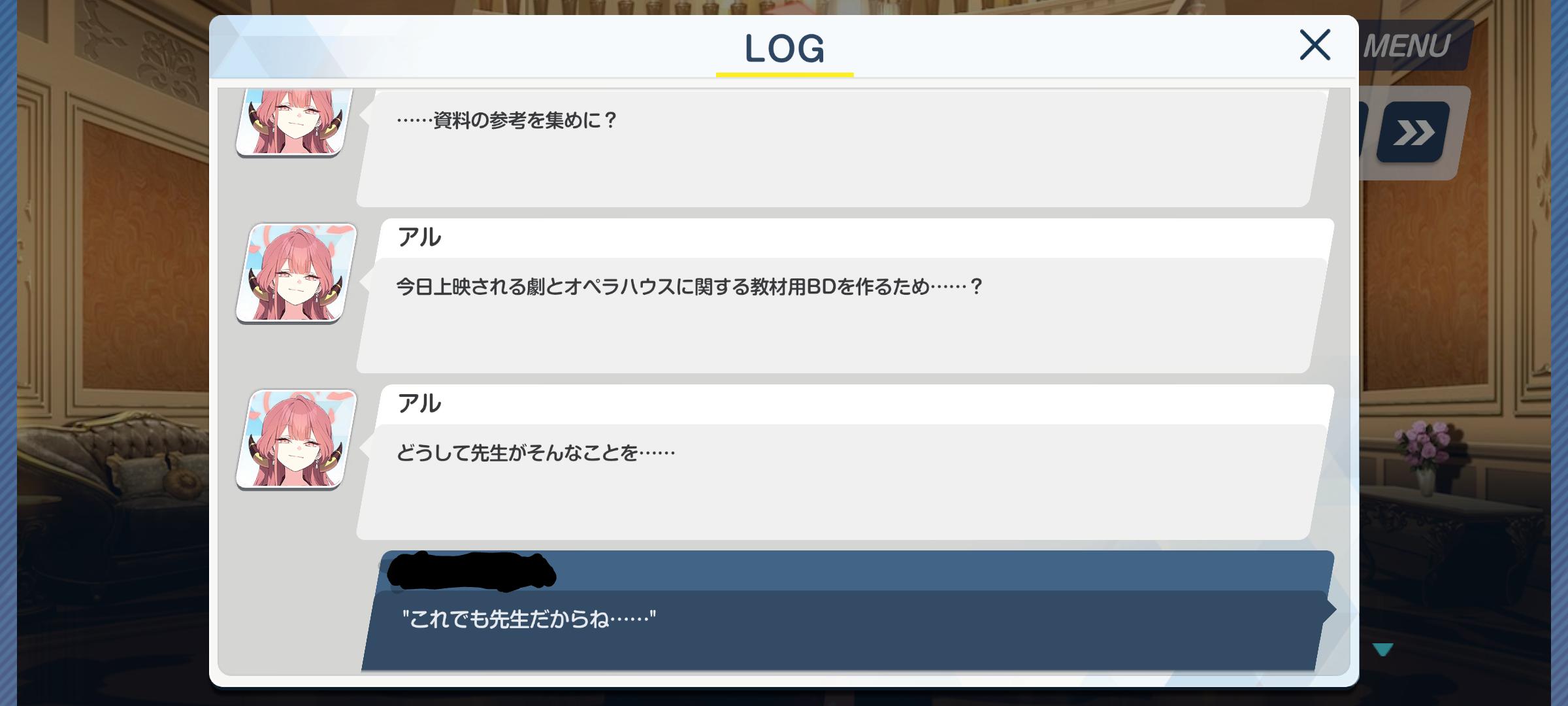Close the LOG window with the X

[1315, 45]
